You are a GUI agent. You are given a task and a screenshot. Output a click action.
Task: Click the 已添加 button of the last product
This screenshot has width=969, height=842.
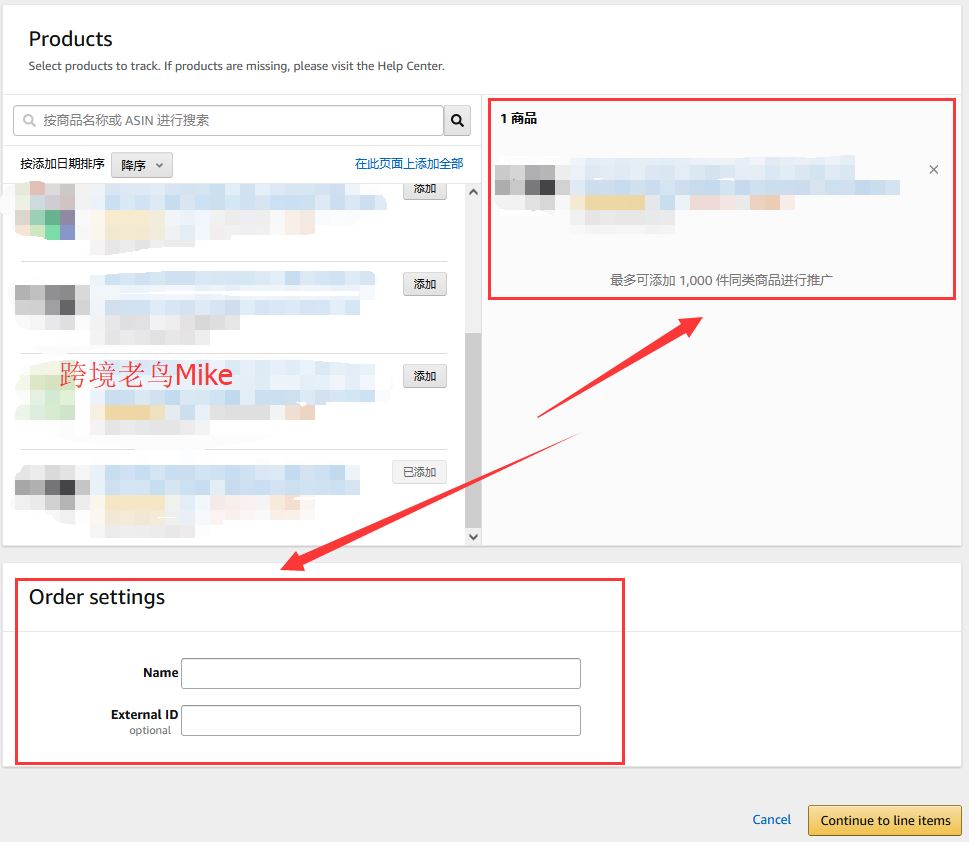tap(419, 472)
